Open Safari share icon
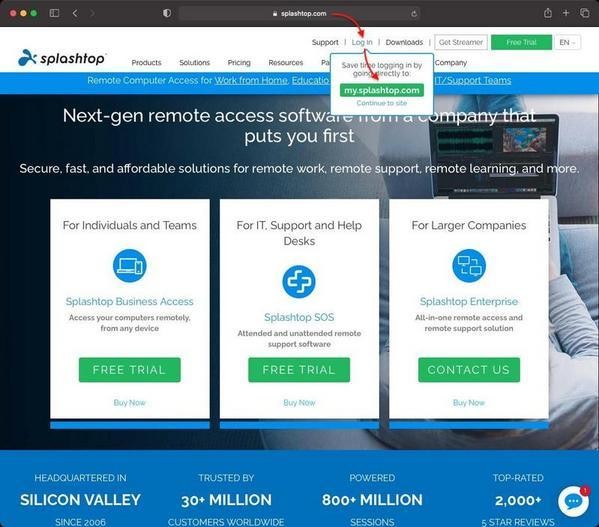This screenshot has height=527, width=599. tap(547, 13)
